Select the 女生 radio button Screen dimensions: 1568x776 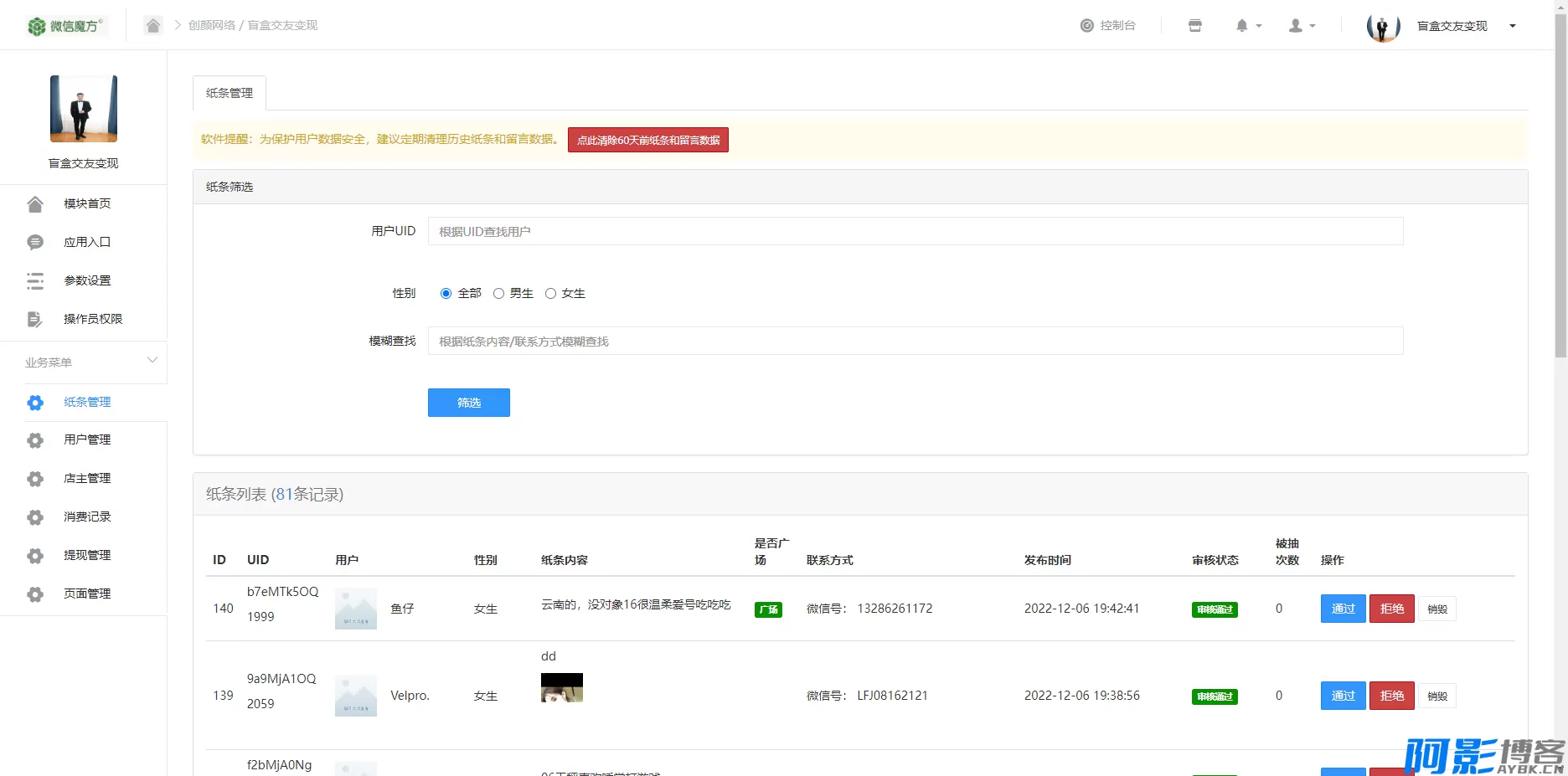(550, 293)
